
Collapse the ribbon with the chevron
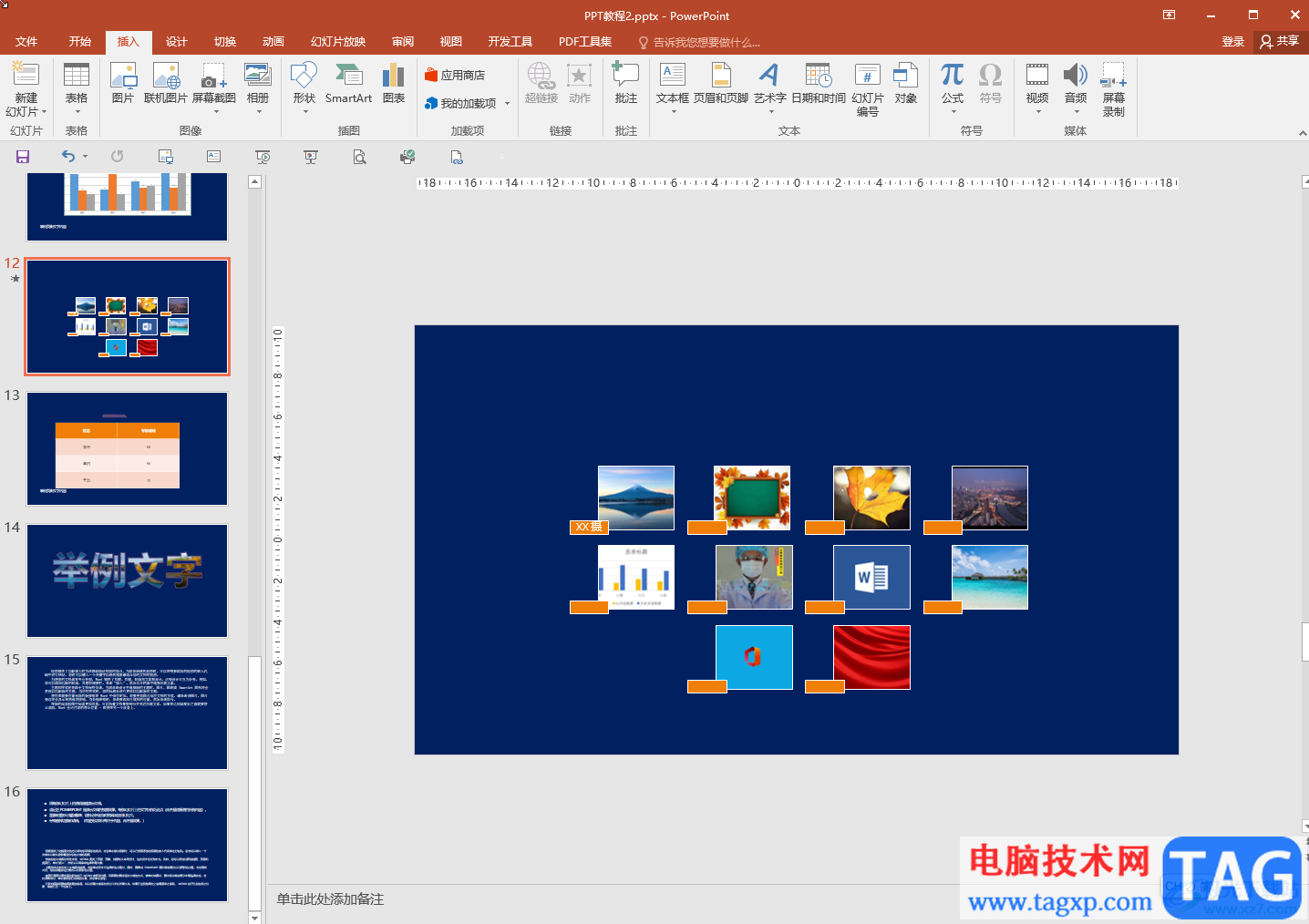point(1302,133)
